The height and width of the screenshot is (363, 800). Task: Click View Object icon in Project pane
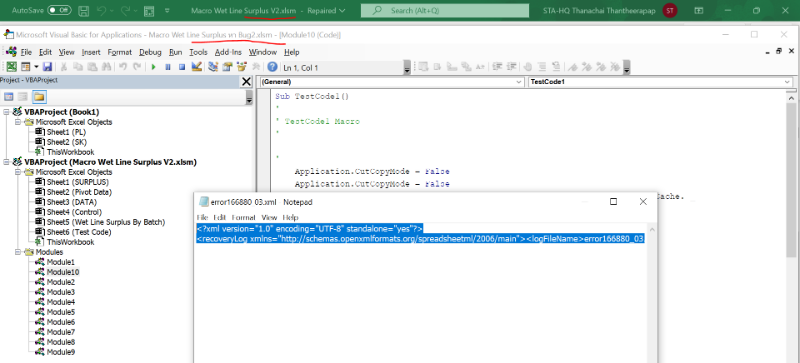click(23, 96)
